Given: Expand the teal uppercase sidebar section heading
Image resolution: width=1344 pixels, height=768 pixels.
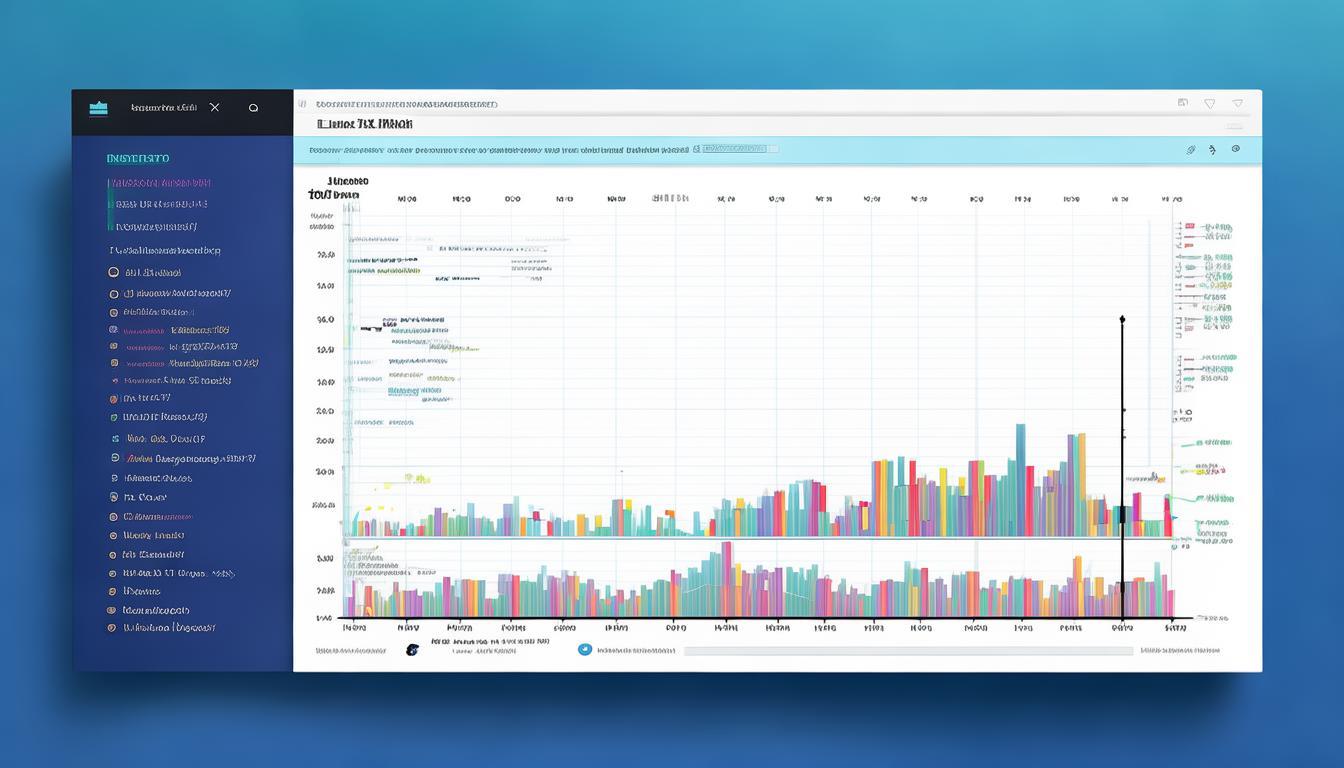Looking at the screenshot, I should 138,158.
